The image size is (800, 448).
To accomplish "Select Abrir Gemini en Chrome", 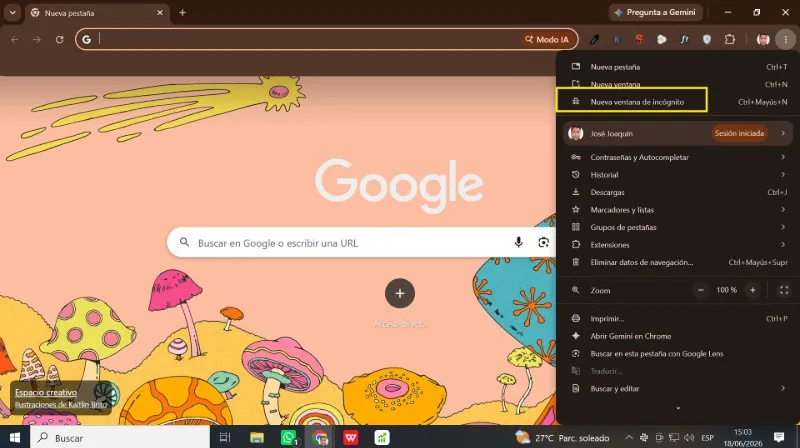I will coord(677,336).
